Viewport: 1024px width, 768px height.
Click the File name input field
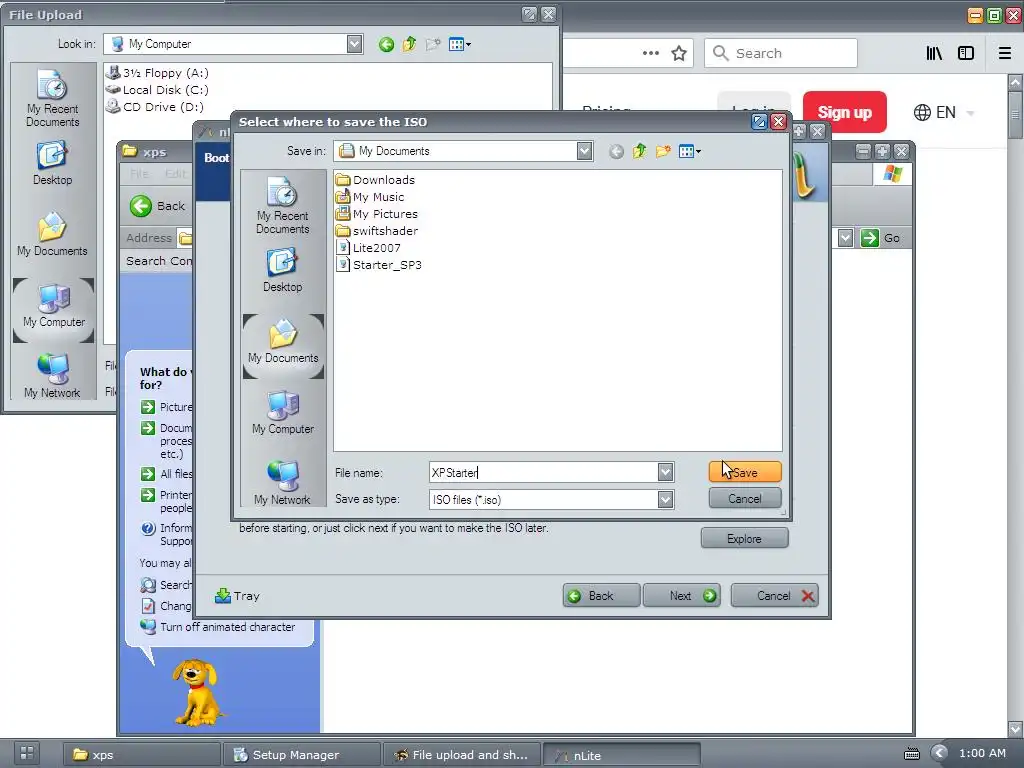tap(543, 472)
